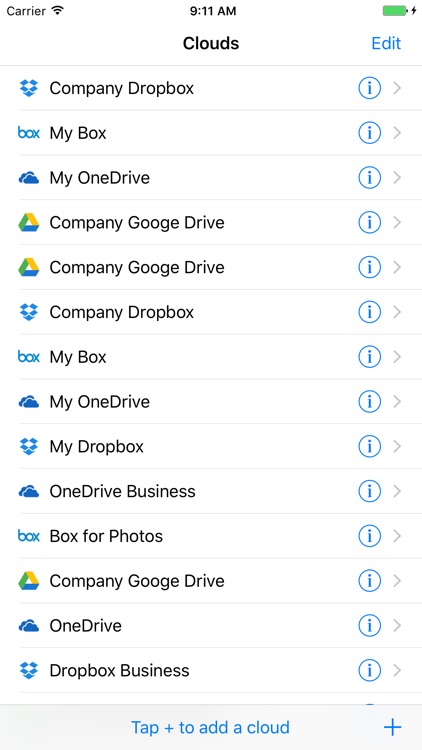Open Box for Photos via its chevron

point(397,536)
